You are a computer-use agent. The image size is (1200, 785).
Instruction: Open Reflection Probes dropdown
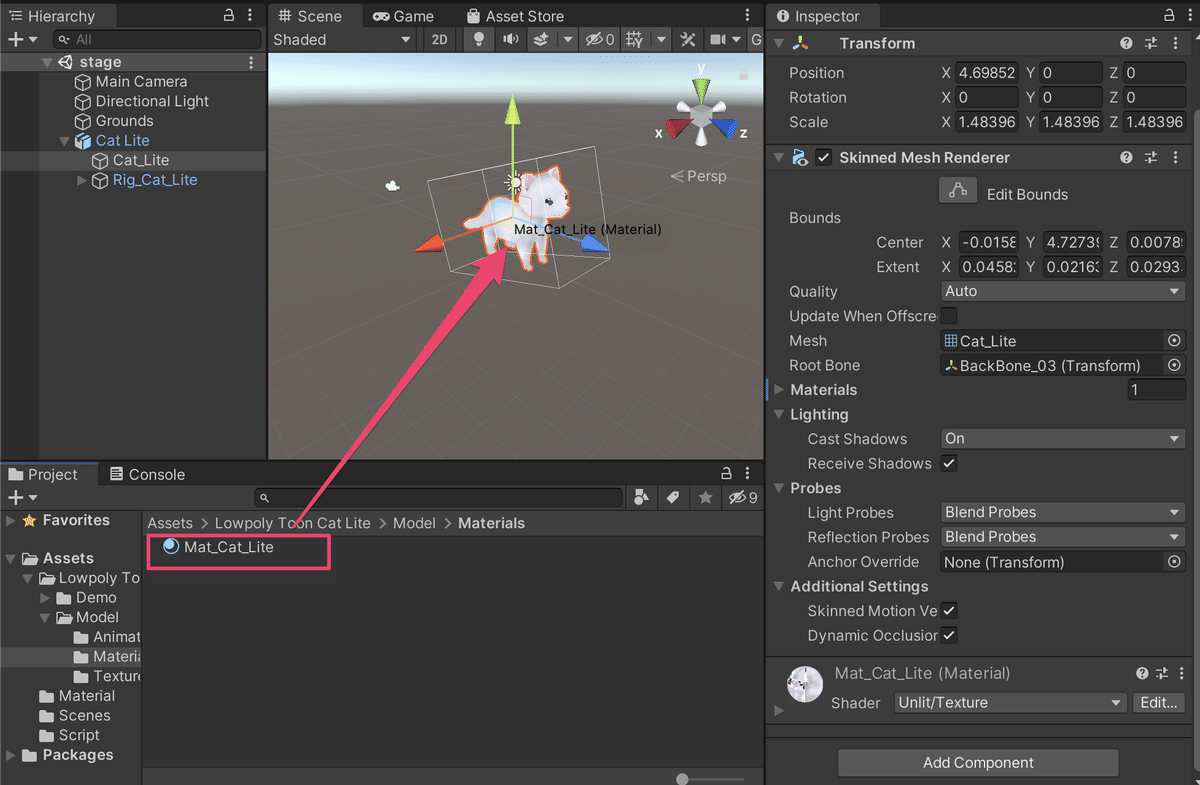1063,537
